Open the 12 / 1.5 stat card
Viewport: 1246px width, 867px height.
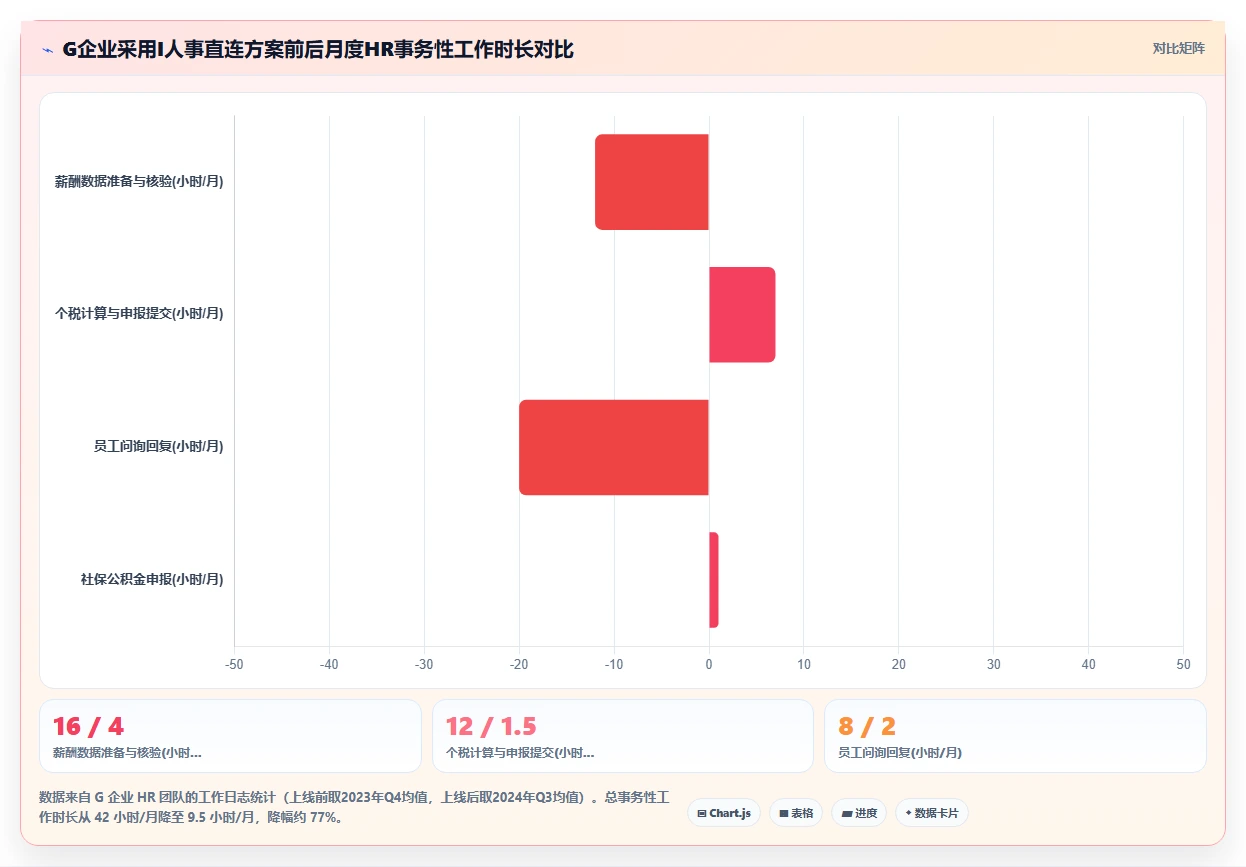[623, 736]
